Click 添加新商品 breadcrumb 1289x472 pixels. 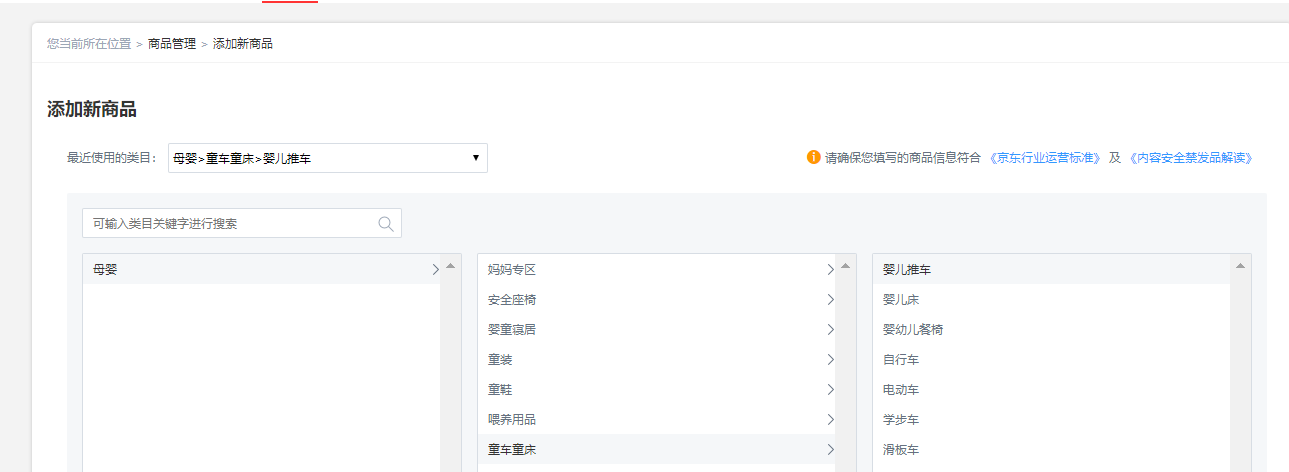click(x=243, y=44)
